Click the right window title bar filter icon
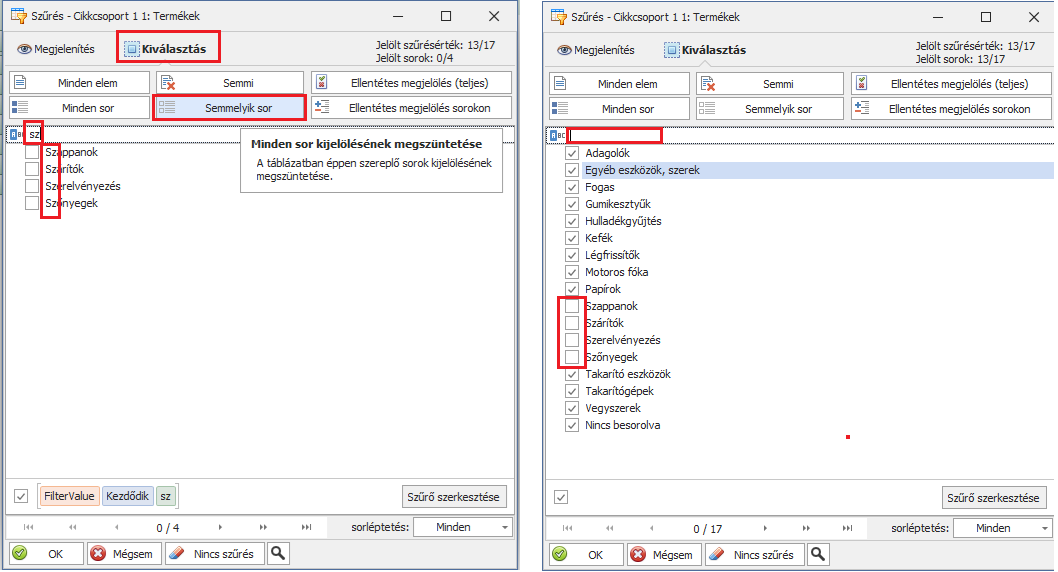This screenshot has width=1058, height=572. click(559, 17)
